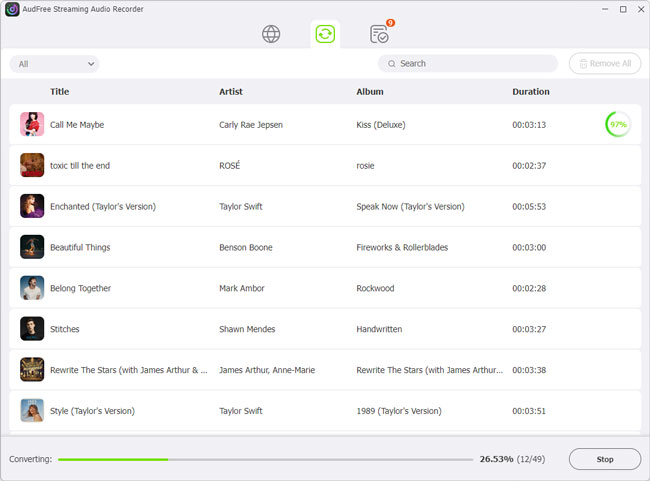Click the Duration column header

pyautogui.click(x=531, y=92)
